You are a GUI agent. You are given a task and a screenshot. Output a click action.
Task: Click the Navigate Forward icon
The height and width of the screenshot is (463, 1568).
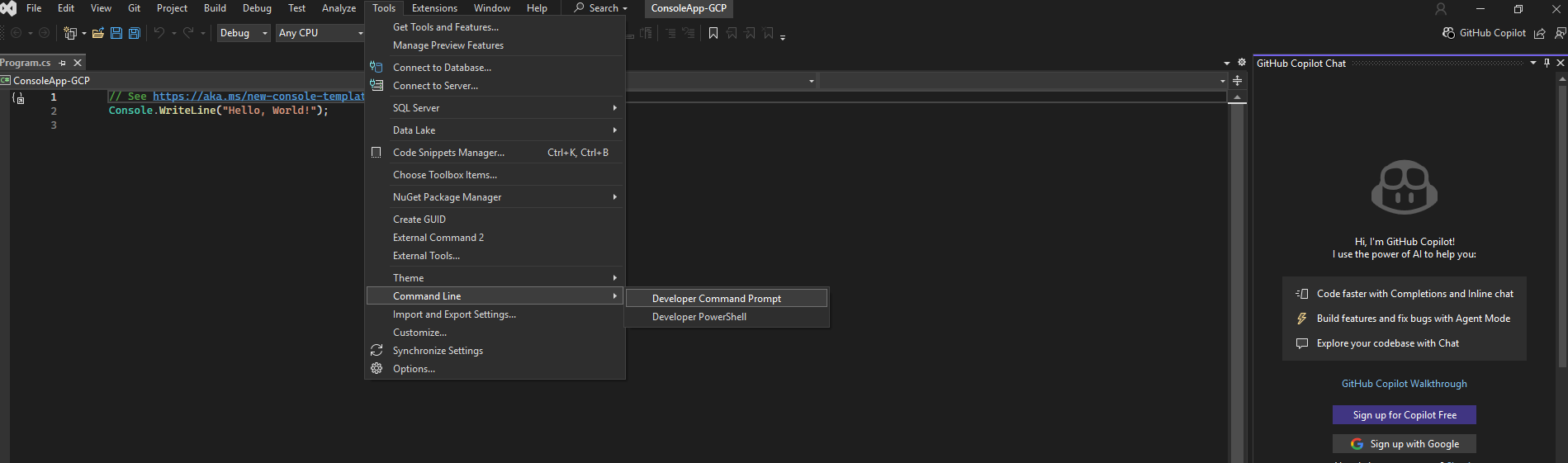(x=45, y=33)
